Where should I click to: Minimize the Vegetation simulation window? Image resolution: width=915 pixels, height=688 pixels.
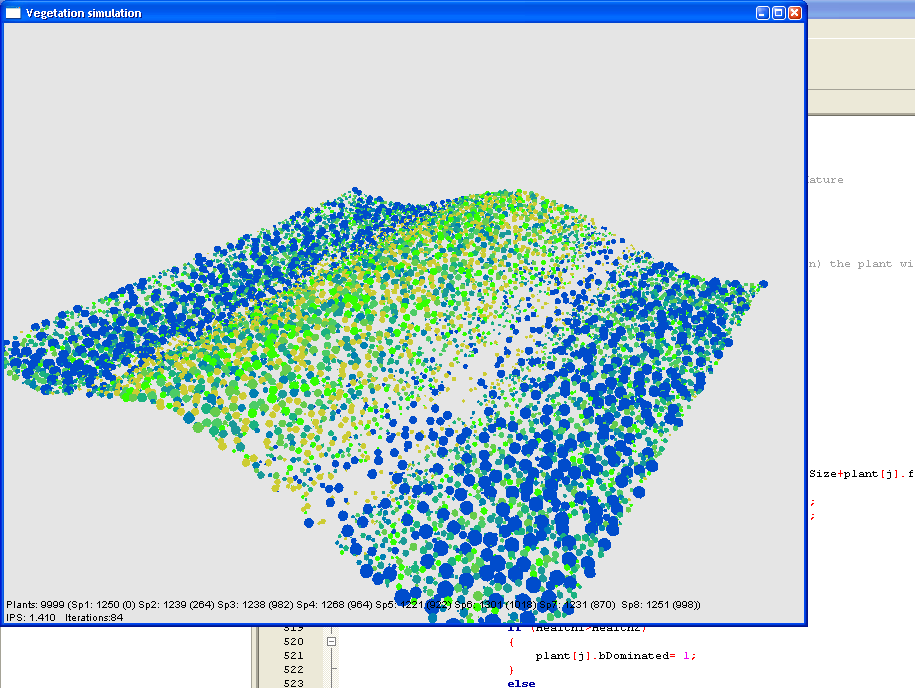(762, 13)
